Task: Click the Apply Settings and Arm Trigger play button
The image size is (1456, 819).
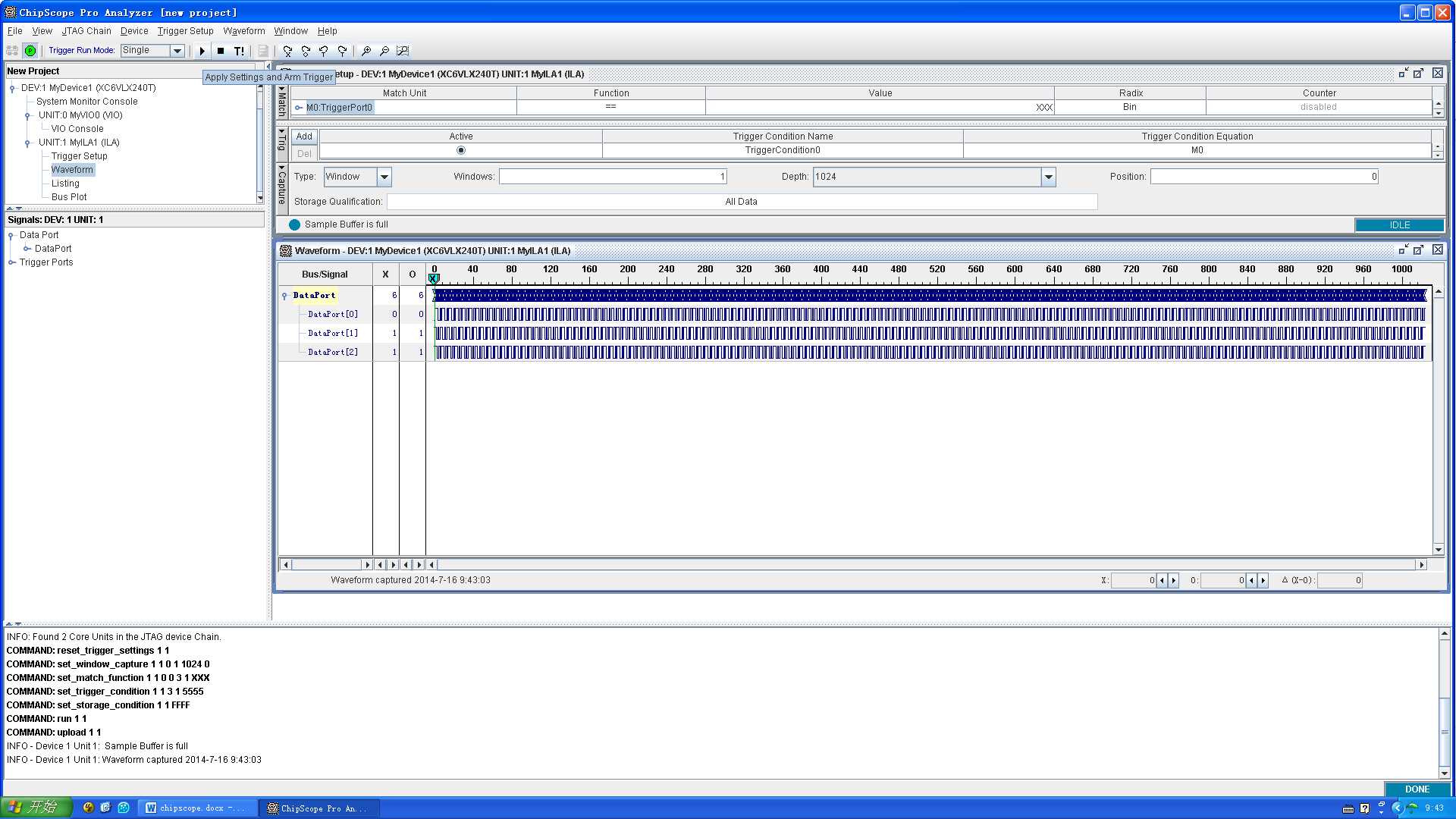Action: [202, 51]
